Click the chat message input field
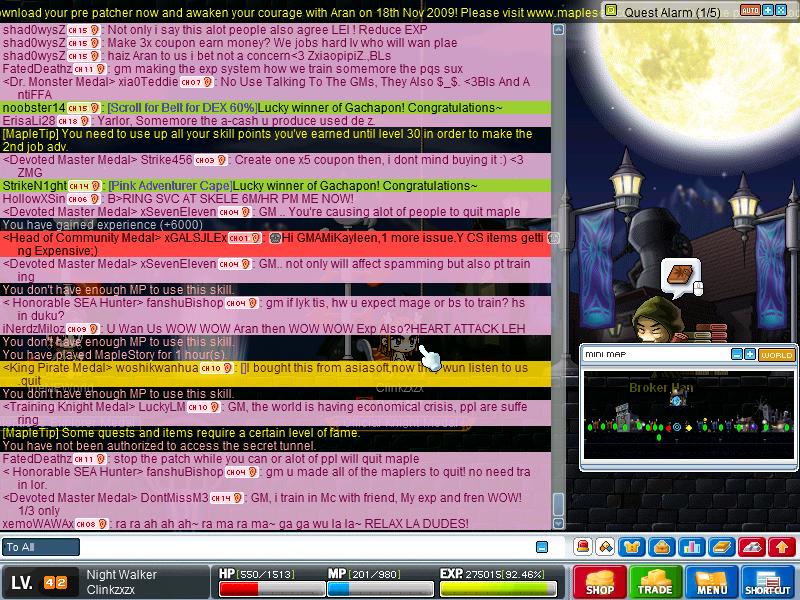 [306, 547]
